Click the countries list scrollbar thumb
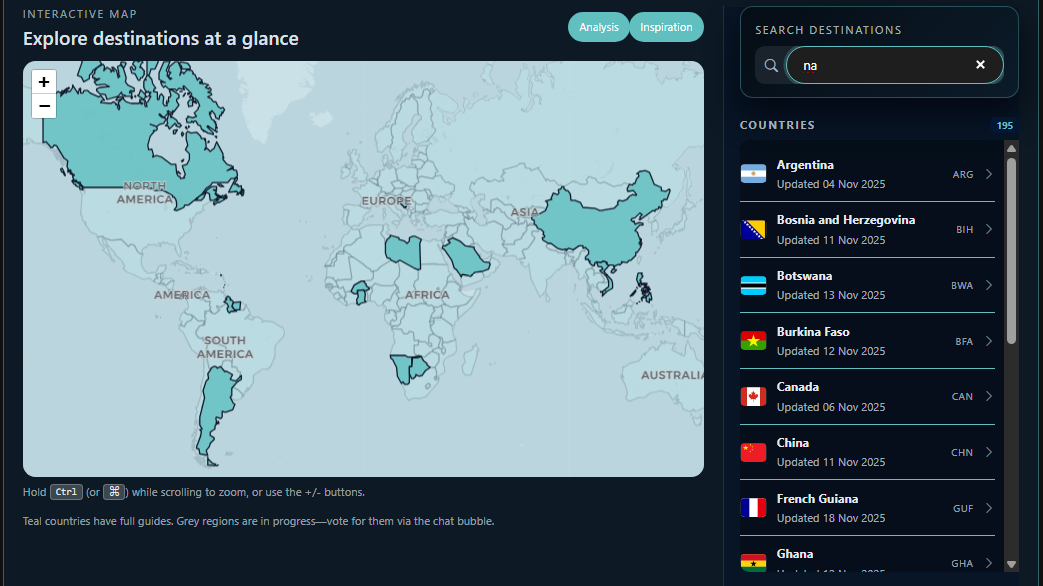Screen dimensions: 1043x586 coord(1011,250)
